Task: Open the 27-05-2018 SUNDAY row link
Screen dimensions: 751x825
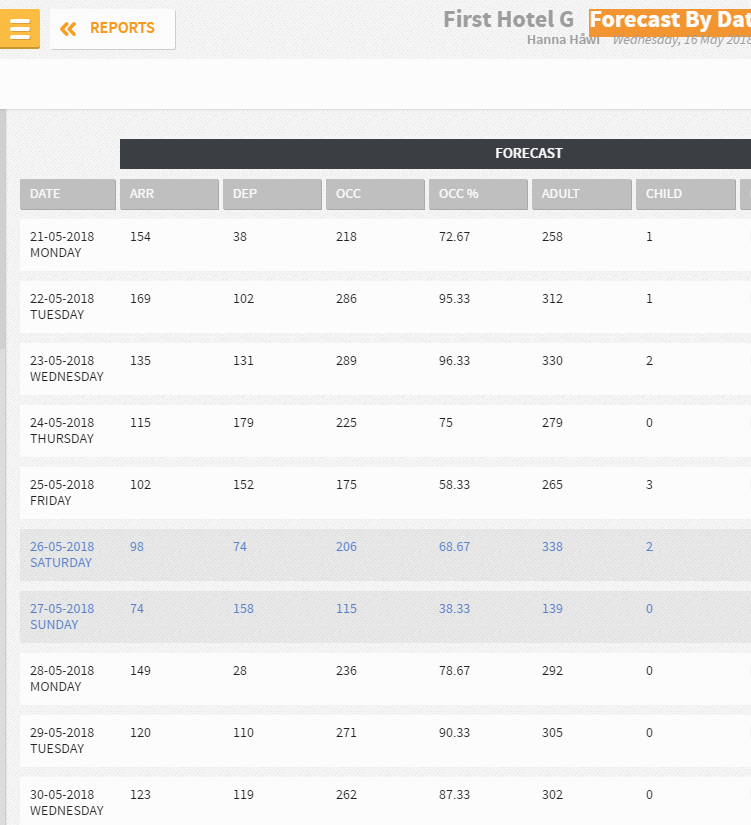Action: [x=62, y=617]
